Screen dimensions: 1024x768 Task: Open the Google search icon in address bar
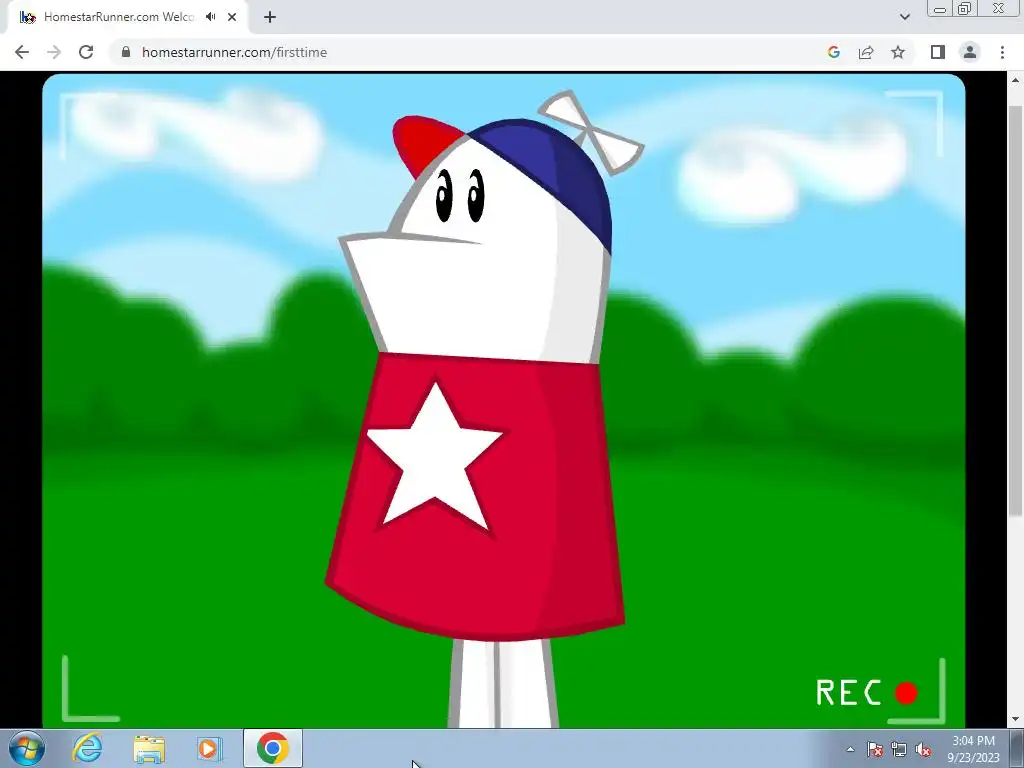833,52
